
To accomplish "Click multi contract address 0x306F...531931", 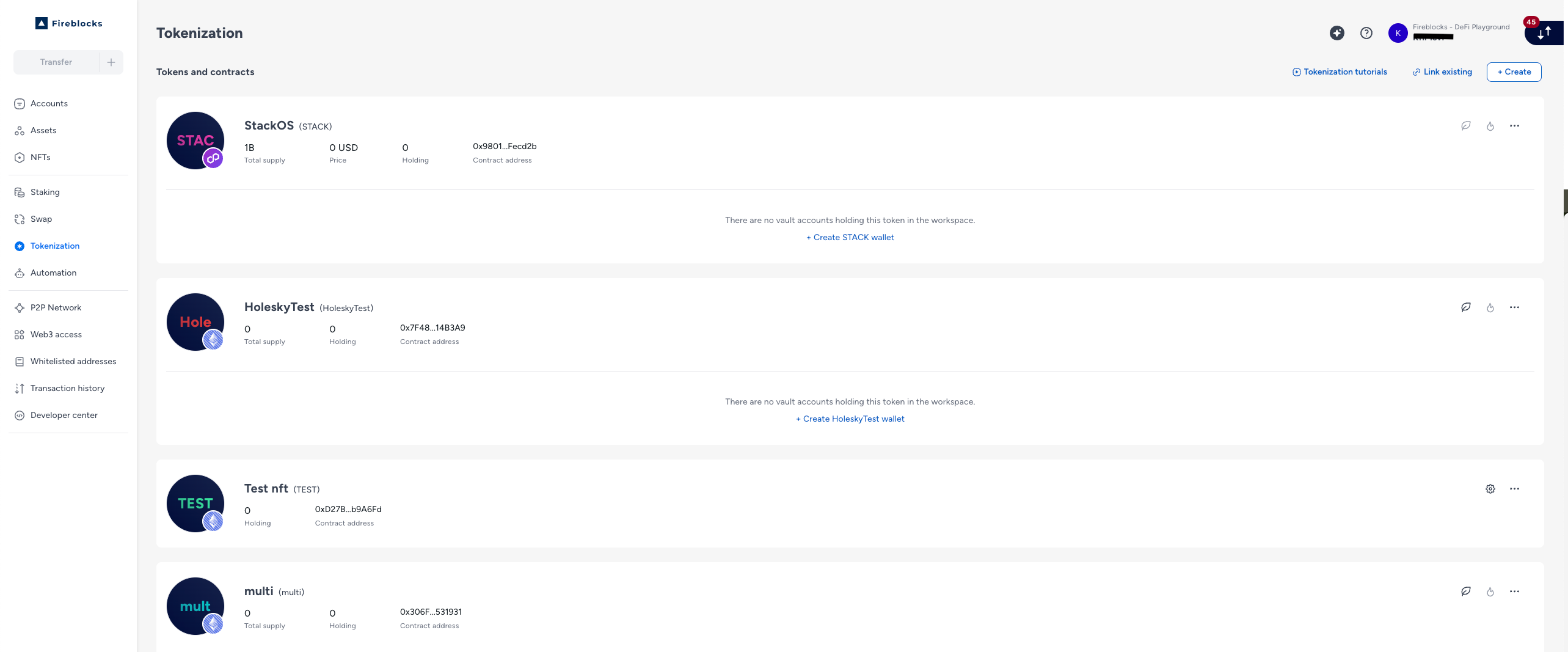I will pos(431,612).
